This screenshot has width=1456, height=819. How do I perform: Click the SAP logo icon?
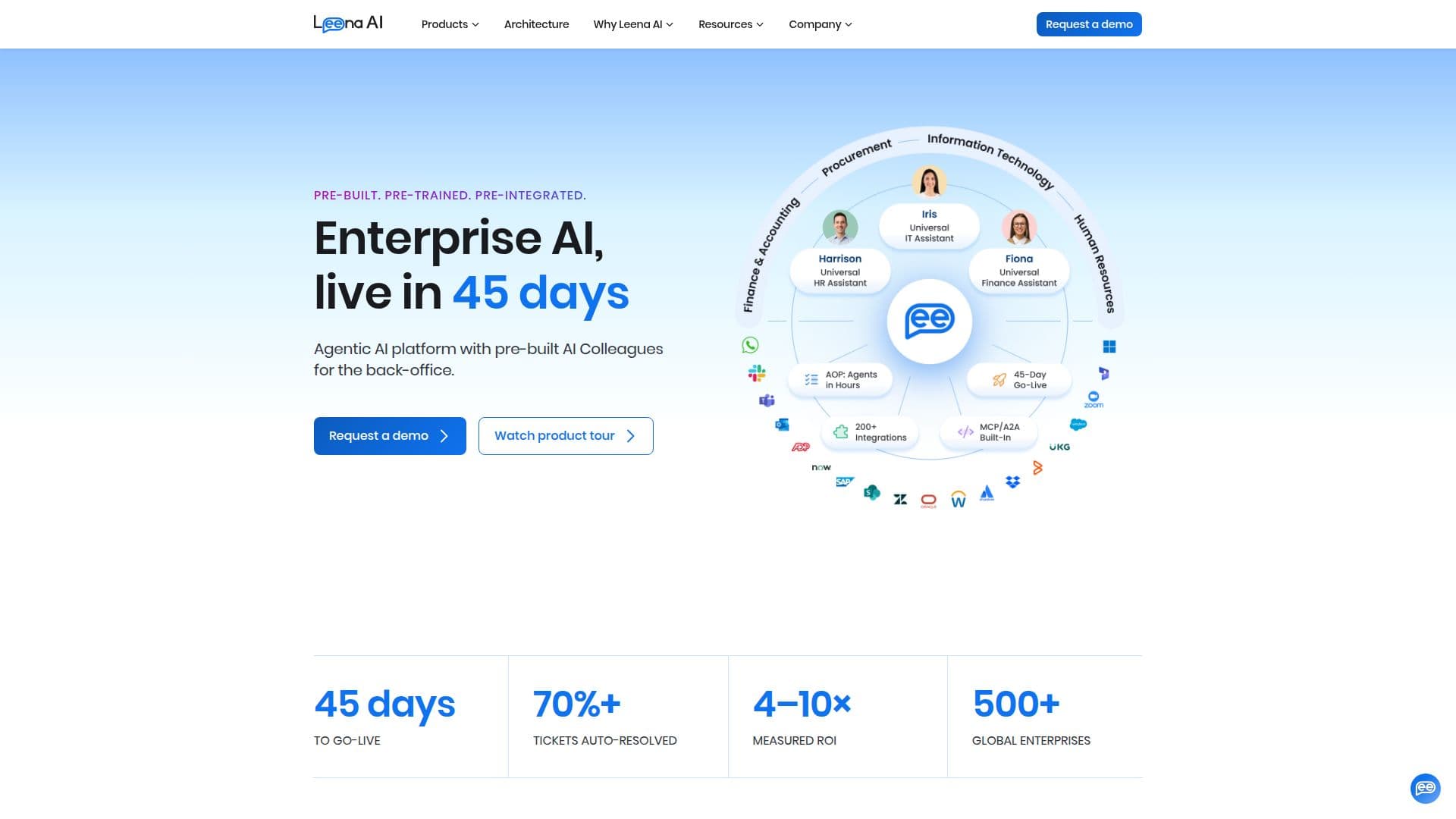845,482
